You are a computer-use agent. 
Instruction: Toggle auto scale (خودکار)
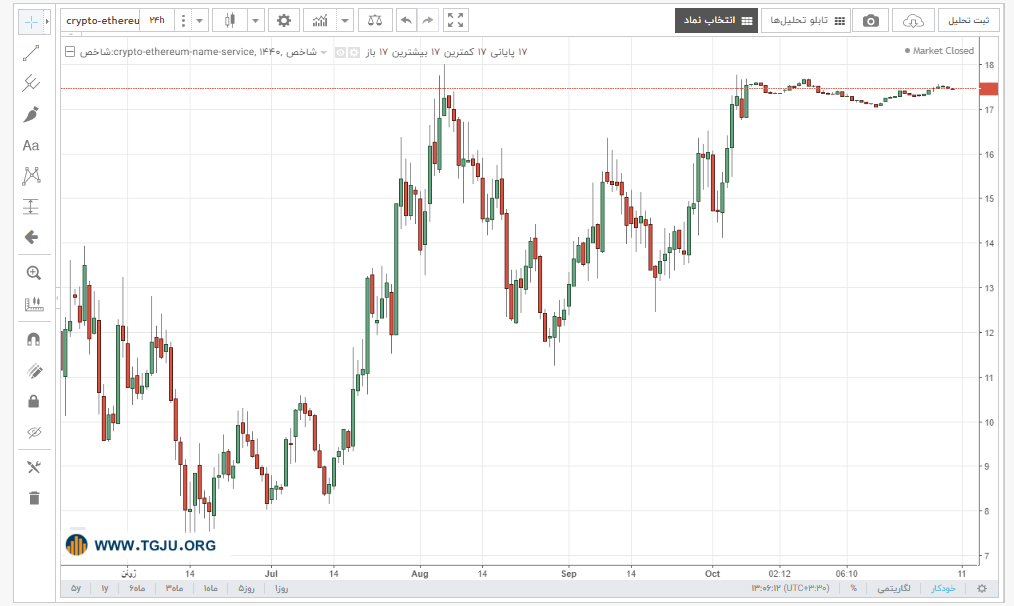(x=943, y=589)
